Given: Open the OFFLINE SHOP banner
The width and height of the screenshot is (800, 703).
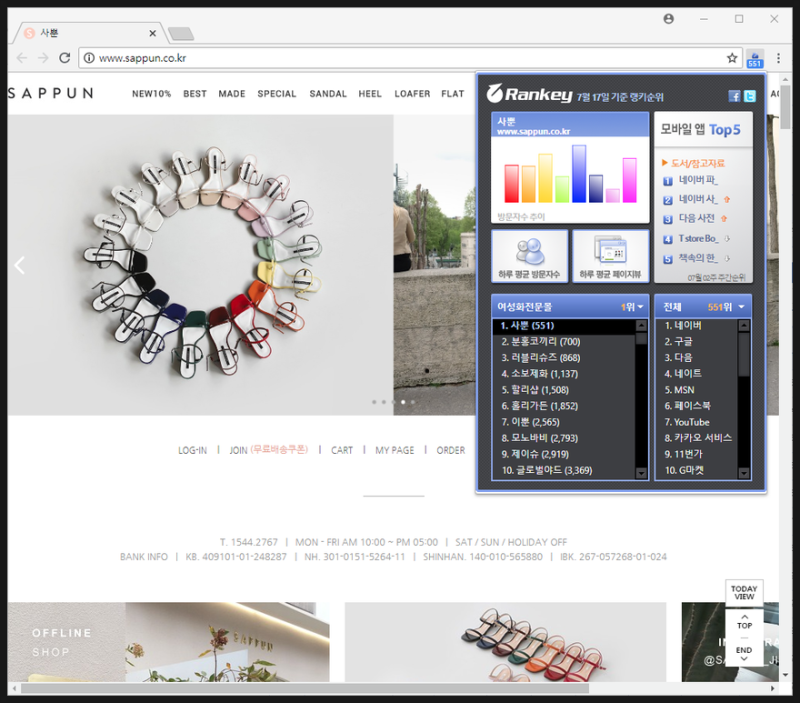Looking at the screenshot, I should pyautogui.click(x=168, y=642).
